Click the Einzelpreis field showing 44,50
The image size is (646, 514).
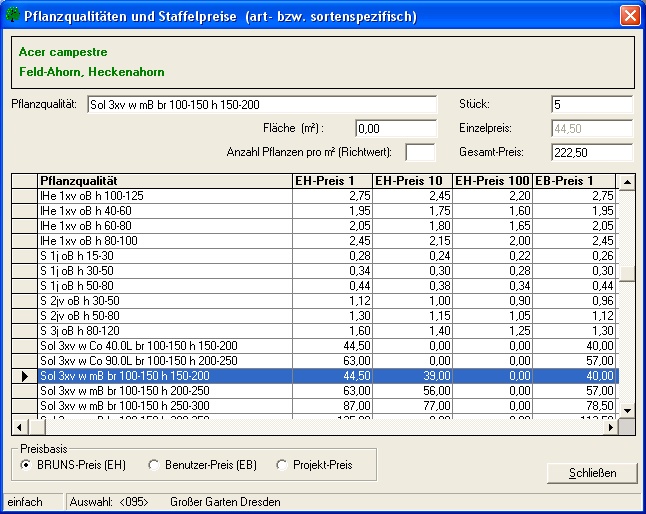click(x=592, y=128)
